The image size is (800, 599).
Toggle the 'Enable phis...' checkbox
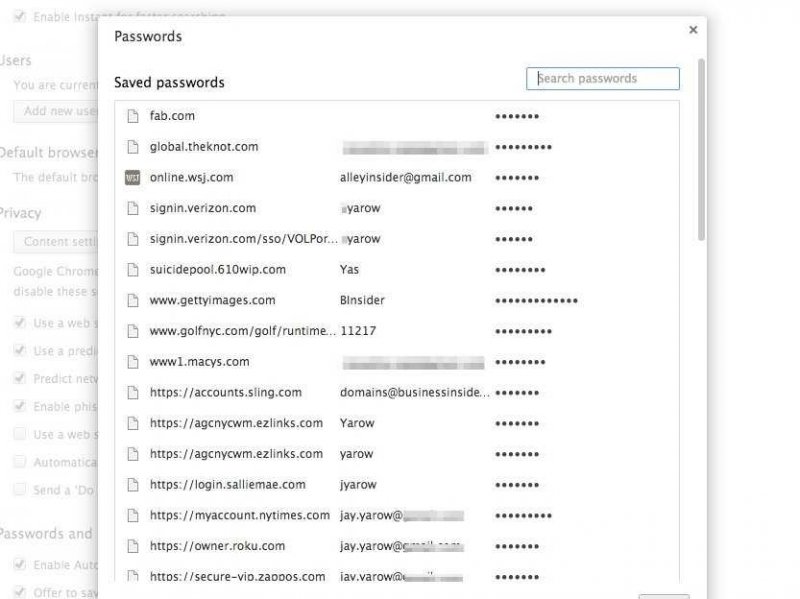(19, 407)
